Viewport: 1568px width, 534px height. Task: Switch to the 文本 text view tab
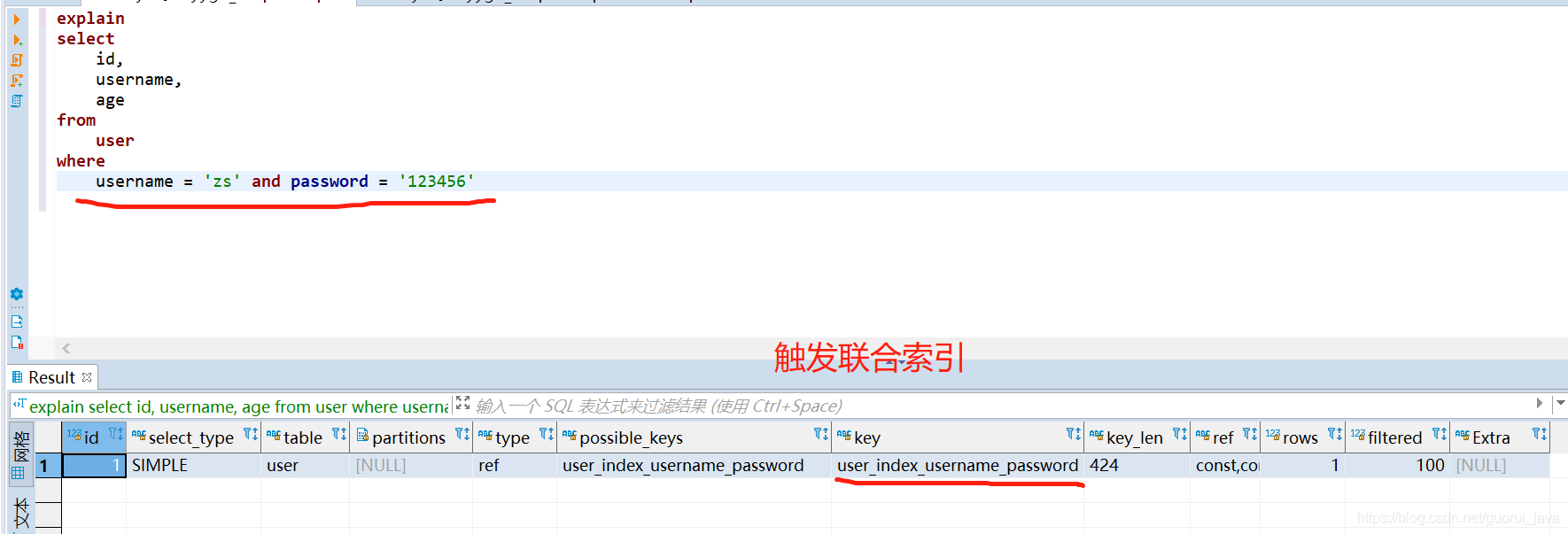click(x=21, y=514)
